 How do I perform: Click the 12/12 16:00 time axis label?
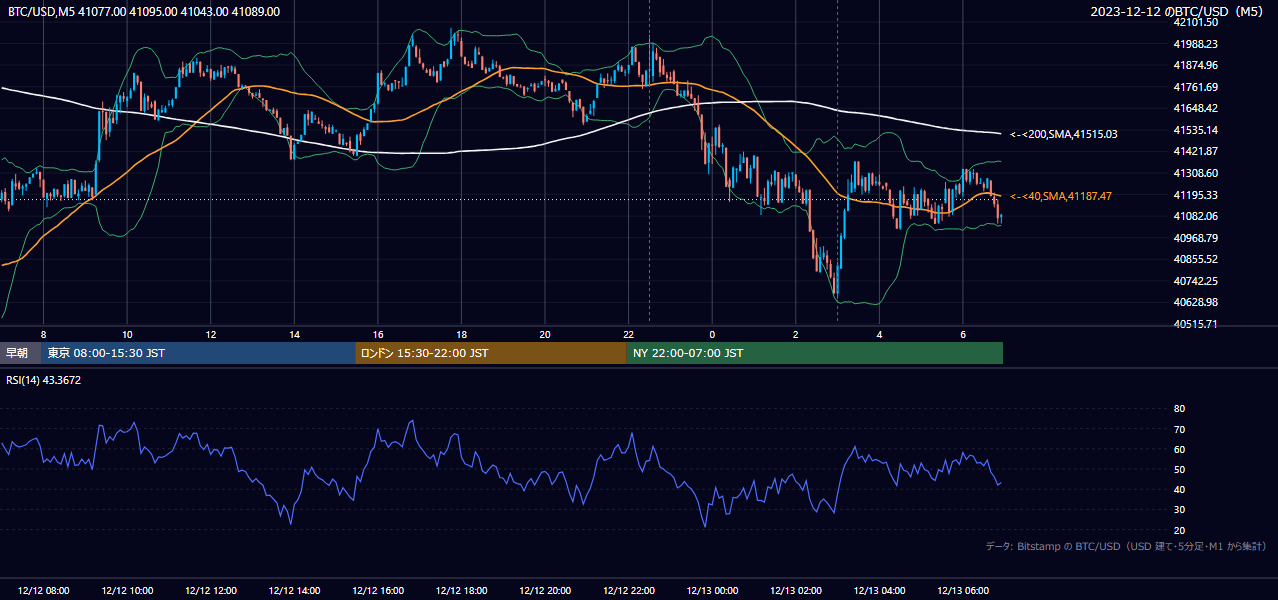(378, 590)
